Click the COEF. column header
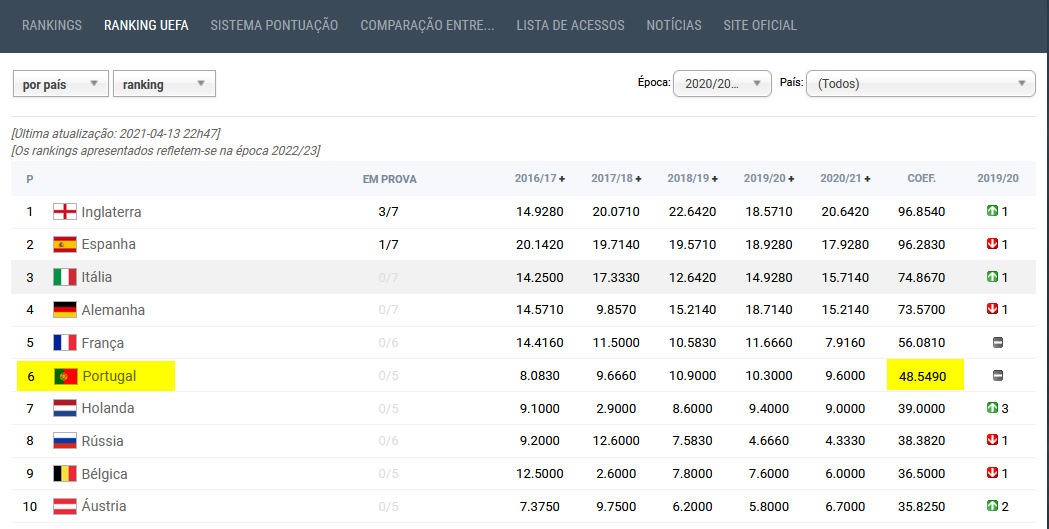The width and height of the screenshot is (1049, 529). 921,179
